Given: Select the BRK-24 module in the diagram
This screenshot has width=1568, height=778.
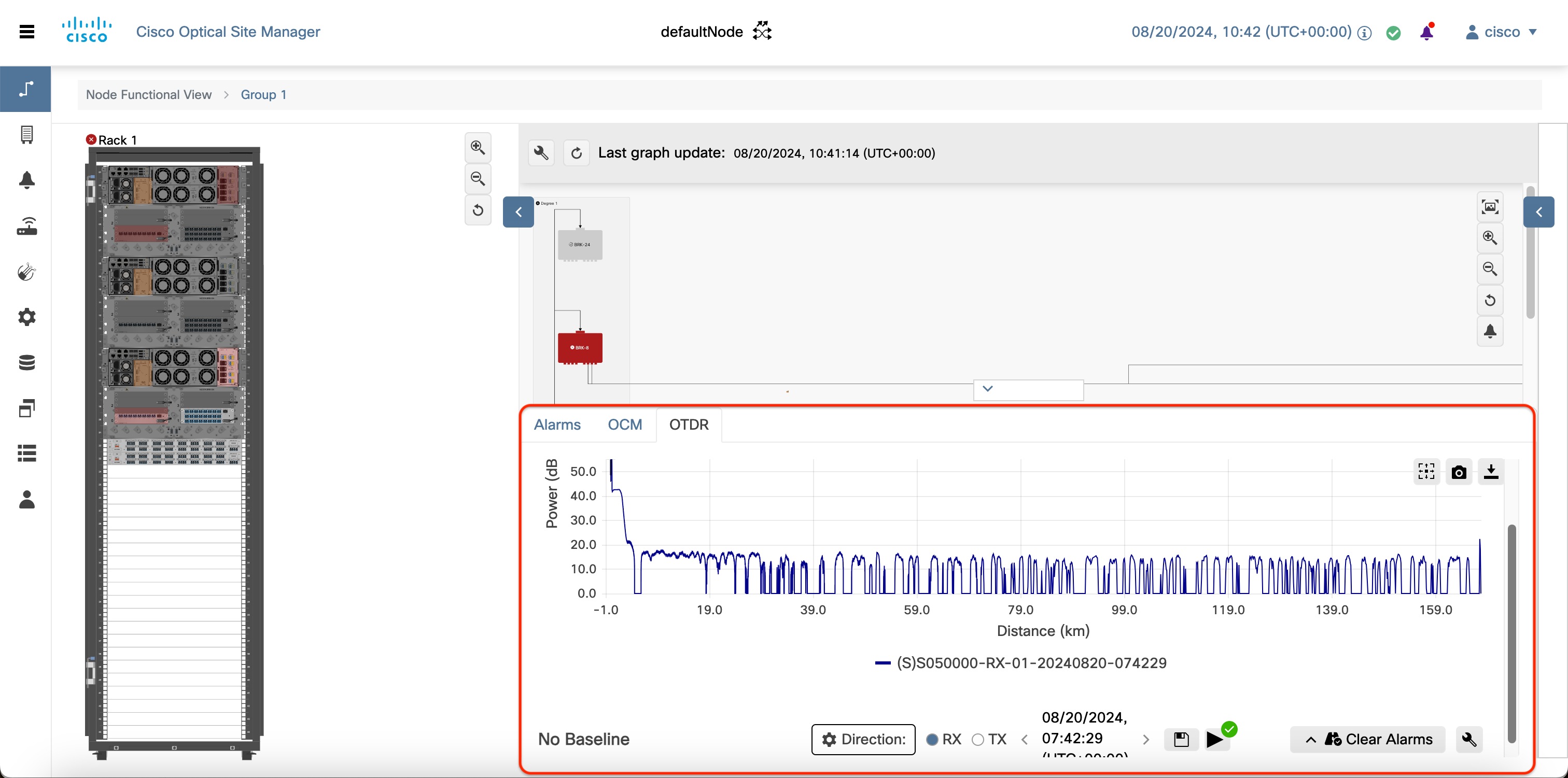Looking at the screenshot, I should [x=580, y=245].
